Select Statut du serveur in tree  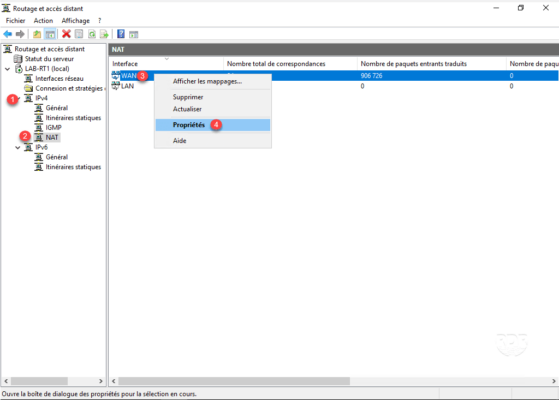[x=49, y=59]
